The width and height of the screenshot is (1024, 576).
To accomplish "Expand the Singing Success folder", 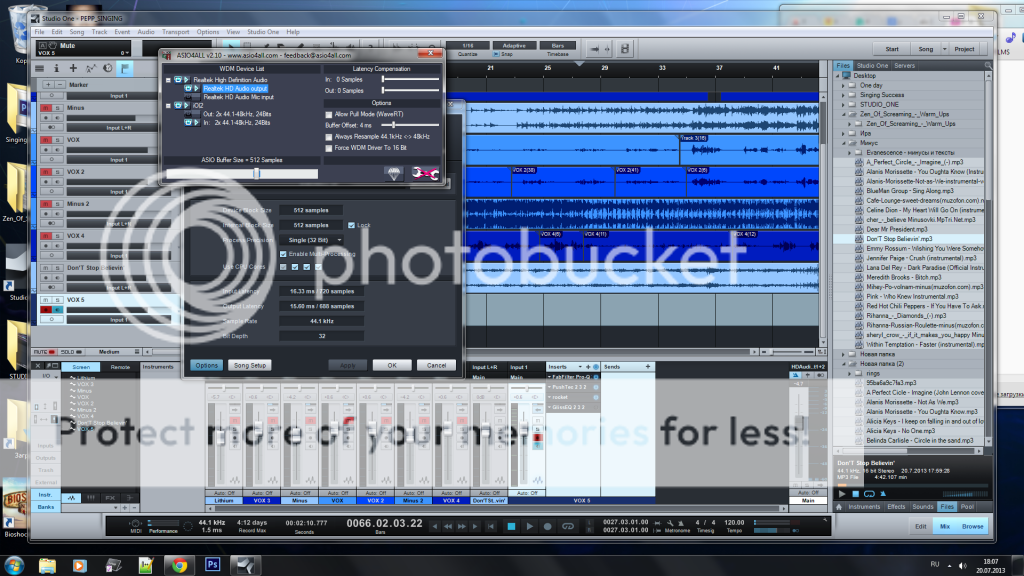I will click(843, 95).
